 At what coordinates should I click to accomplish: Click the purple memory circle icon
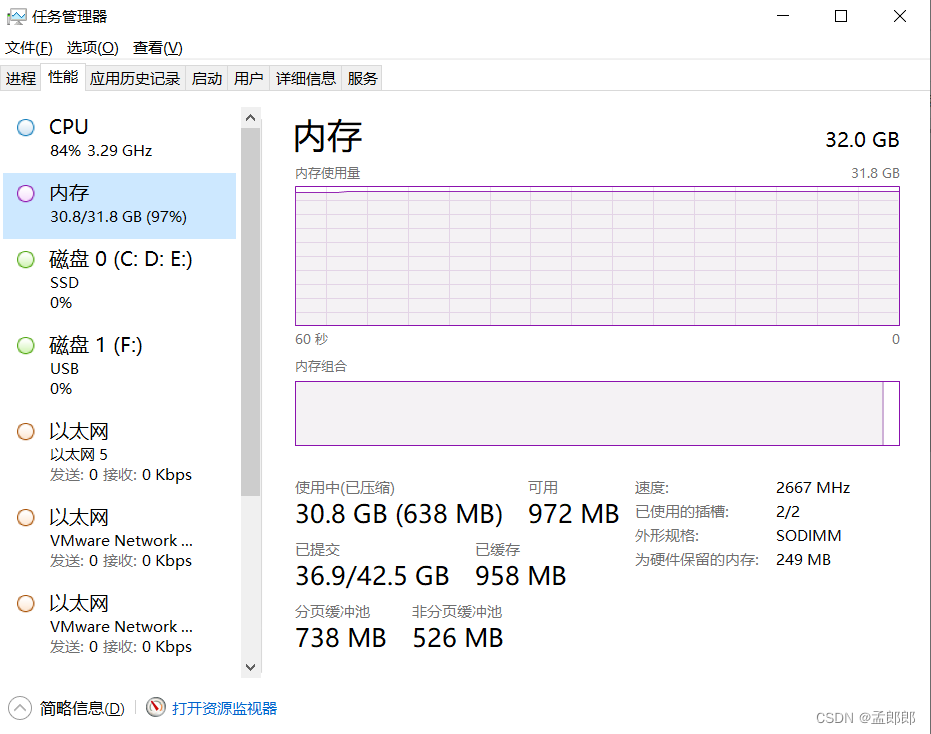[x=26, y=193]
